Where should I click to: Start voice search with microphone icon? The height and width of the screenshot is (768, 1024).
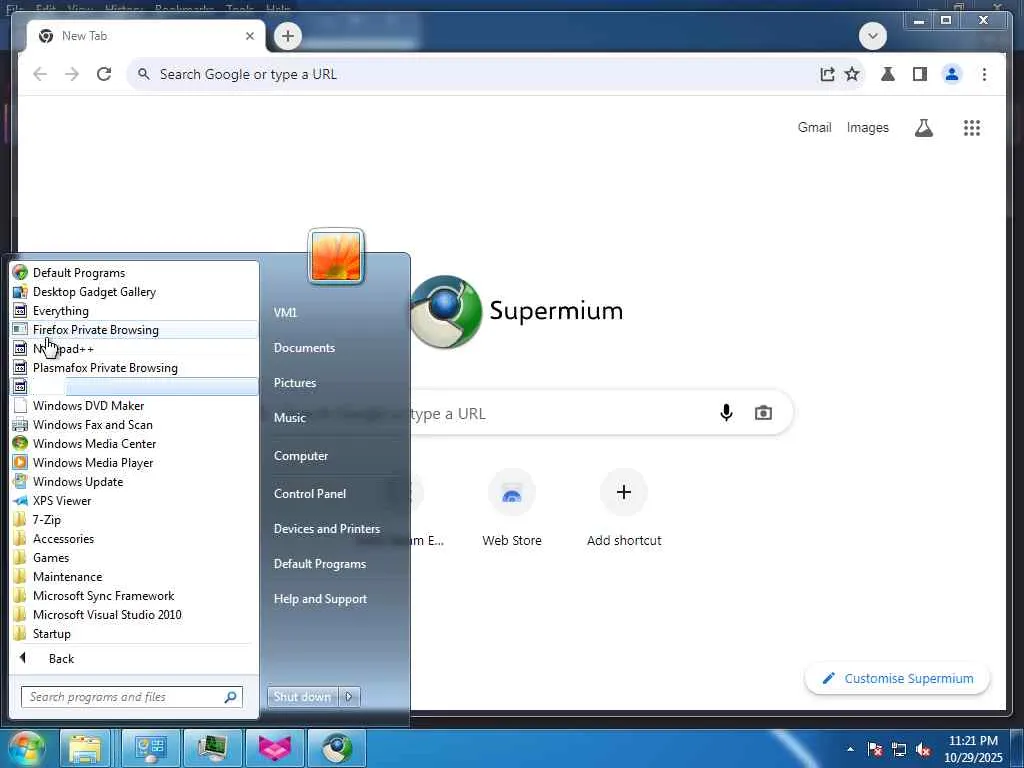(726, 413)
